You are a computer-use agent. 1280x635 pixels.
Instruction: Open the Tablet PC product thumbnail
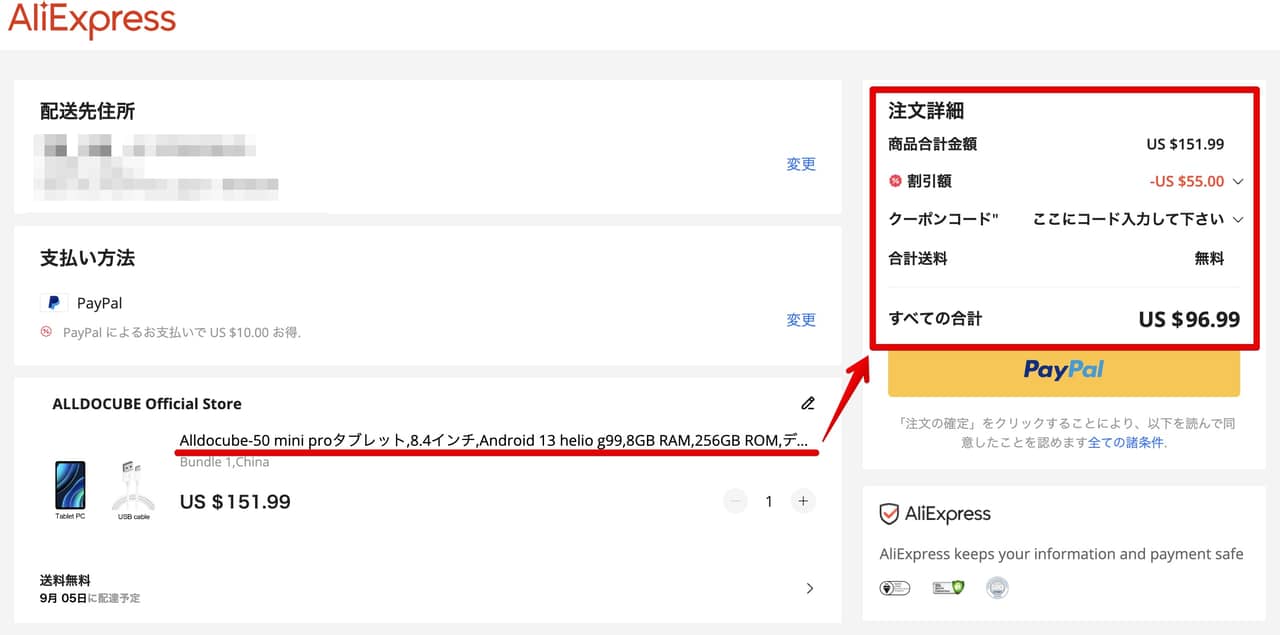pyautogui.click(x=70, y=487)
